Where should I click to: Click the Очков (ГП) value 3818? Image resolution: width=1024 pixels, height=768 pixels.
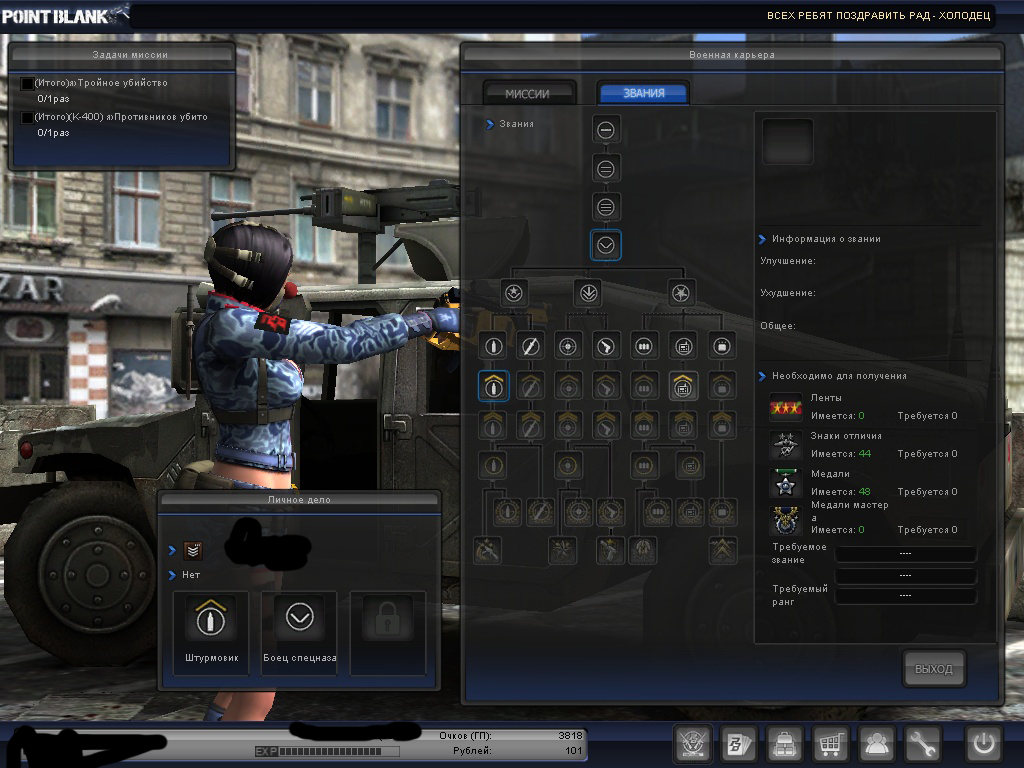[570, 735]
